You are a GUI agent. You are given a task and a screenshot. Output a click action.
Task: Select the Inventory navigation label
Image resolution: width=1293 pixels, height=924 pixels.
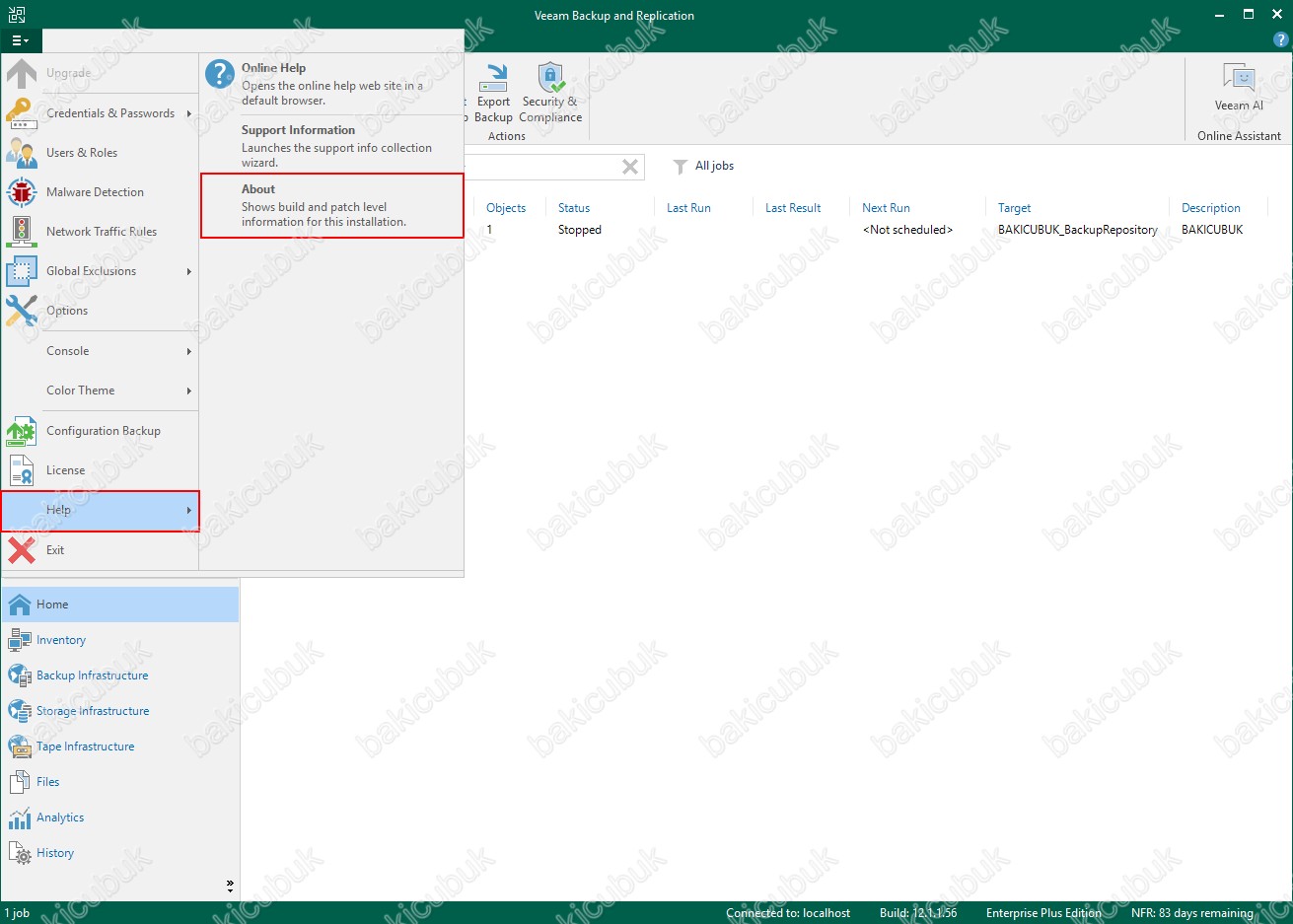[x=61, y=640]
